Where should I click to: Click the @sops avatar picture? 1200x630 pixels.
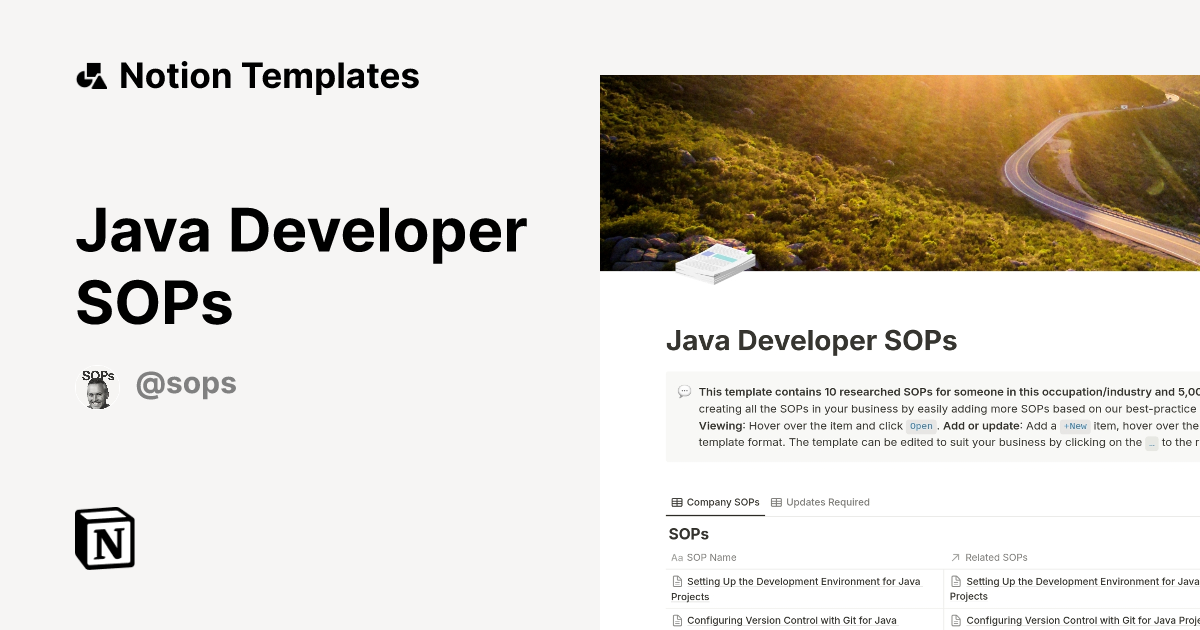98,384
